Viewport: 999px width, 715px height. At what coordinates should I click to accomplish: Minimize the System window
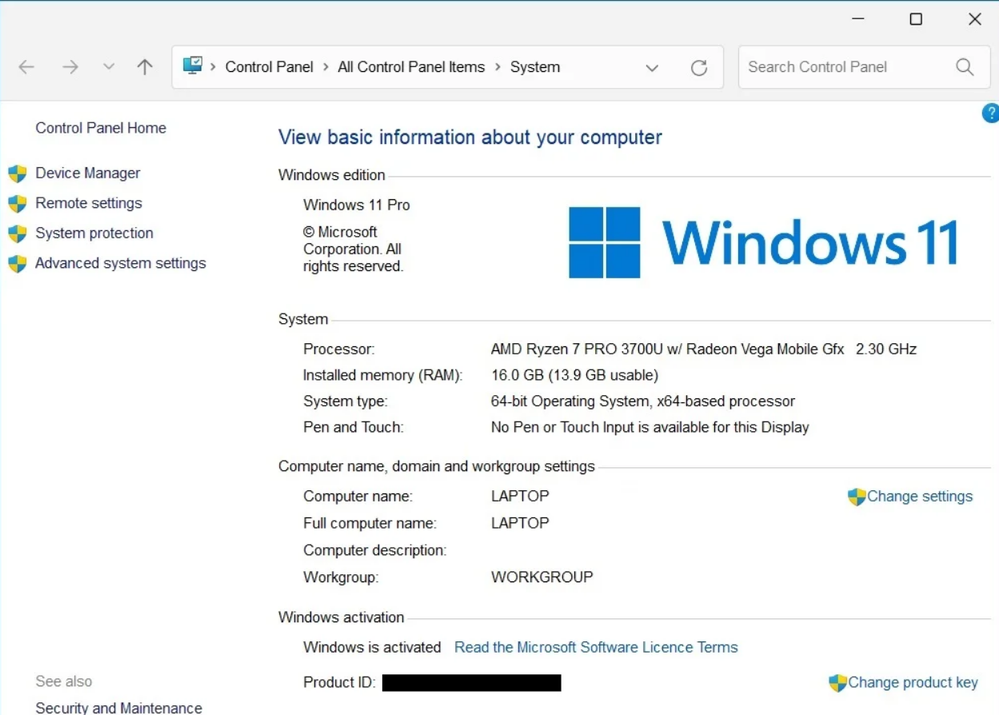click(x=858, y=19)
